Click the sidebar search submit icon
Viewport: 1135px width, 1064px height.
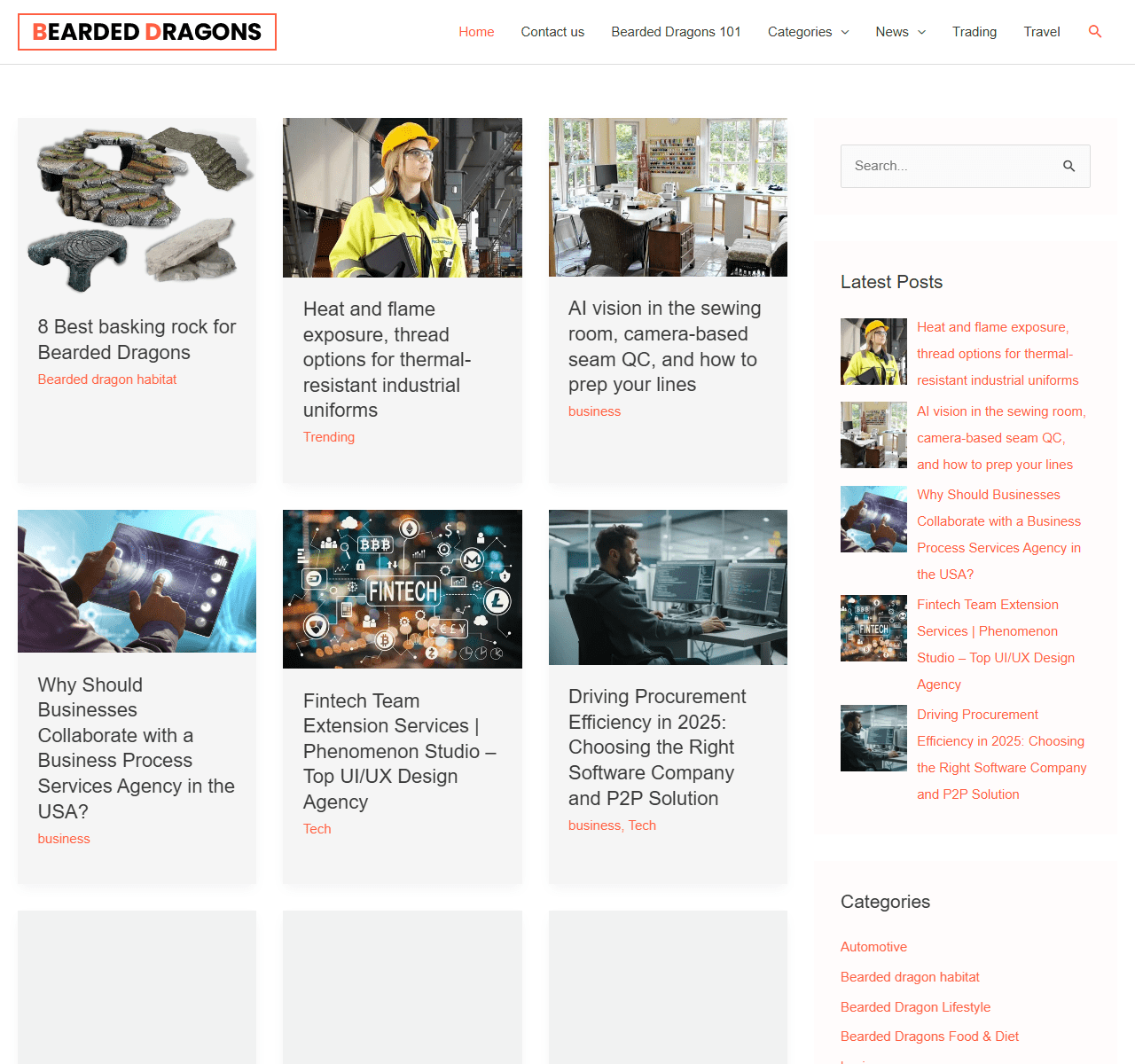[1068, 166]
